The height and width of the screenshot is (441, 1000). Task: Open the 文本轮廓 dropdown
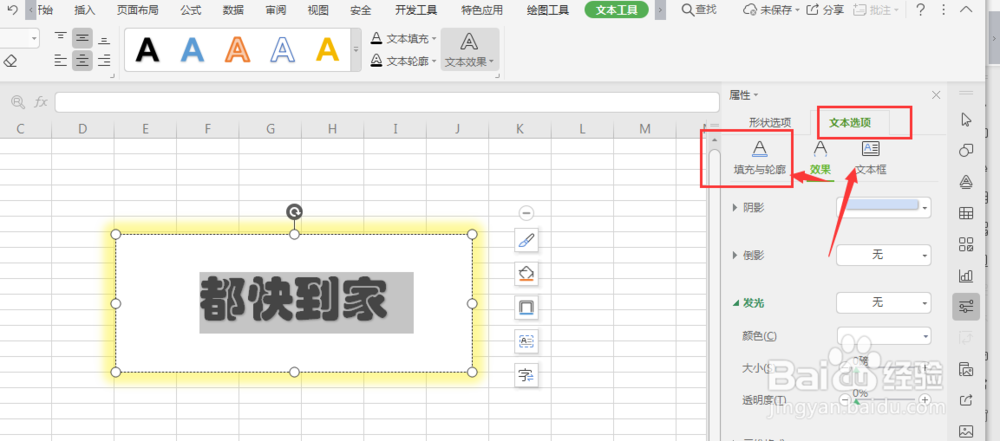point(404,61)
